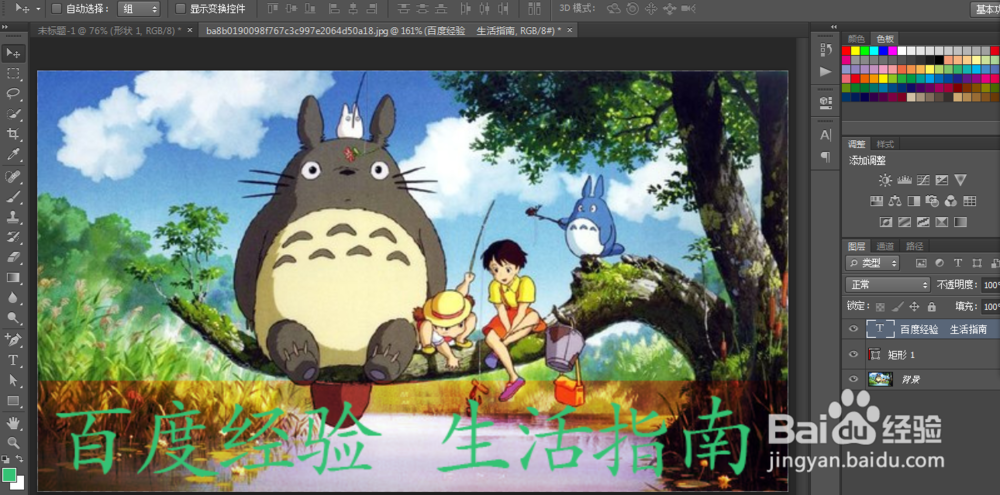Viewport: 1000px width, 495px height.
Task: Open the 类型 layer filter dropdown
Action: (872, 263)
